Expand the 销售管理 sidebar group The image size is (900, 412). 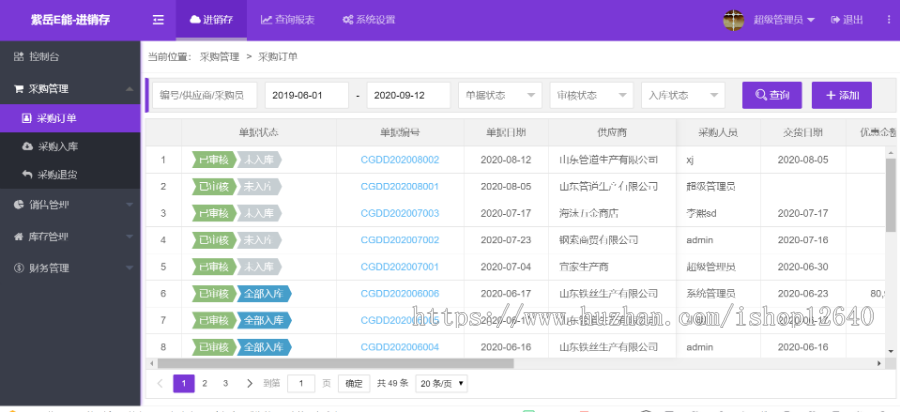click(x=70, y=205)
